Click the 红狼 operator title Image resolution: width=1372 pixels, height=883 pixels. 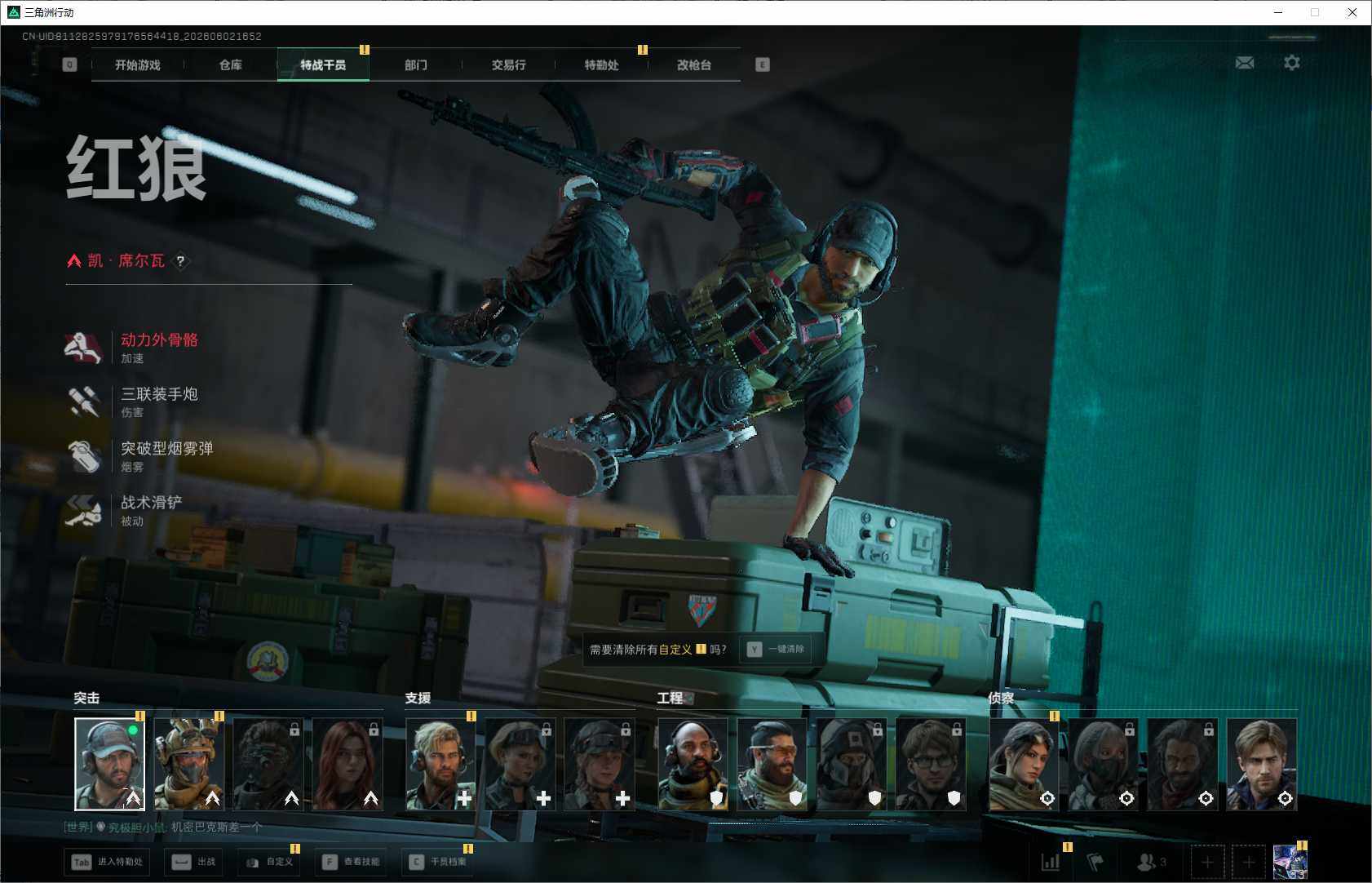pos(136,169)
